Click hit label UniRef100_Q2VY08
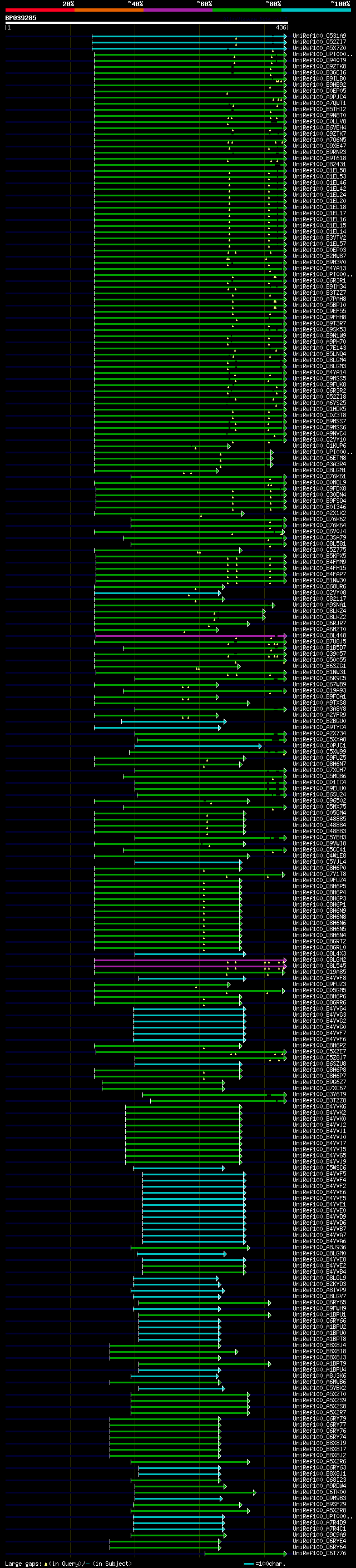Viewport: 356px width, 1568px height. pos(319,592)
